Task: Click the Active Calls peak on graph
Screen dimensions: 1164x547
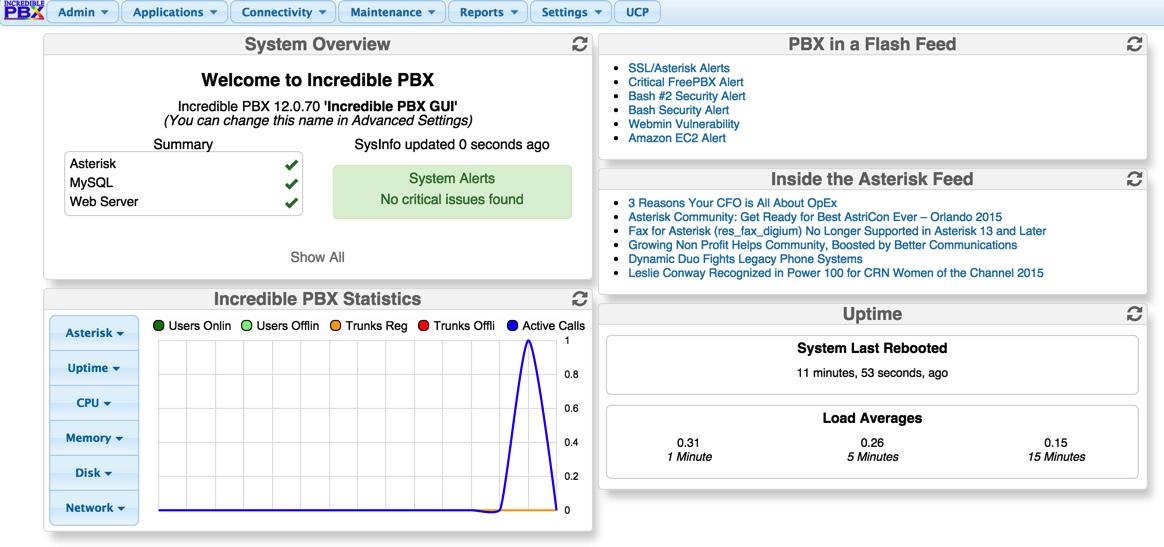Action: point(529,341)
